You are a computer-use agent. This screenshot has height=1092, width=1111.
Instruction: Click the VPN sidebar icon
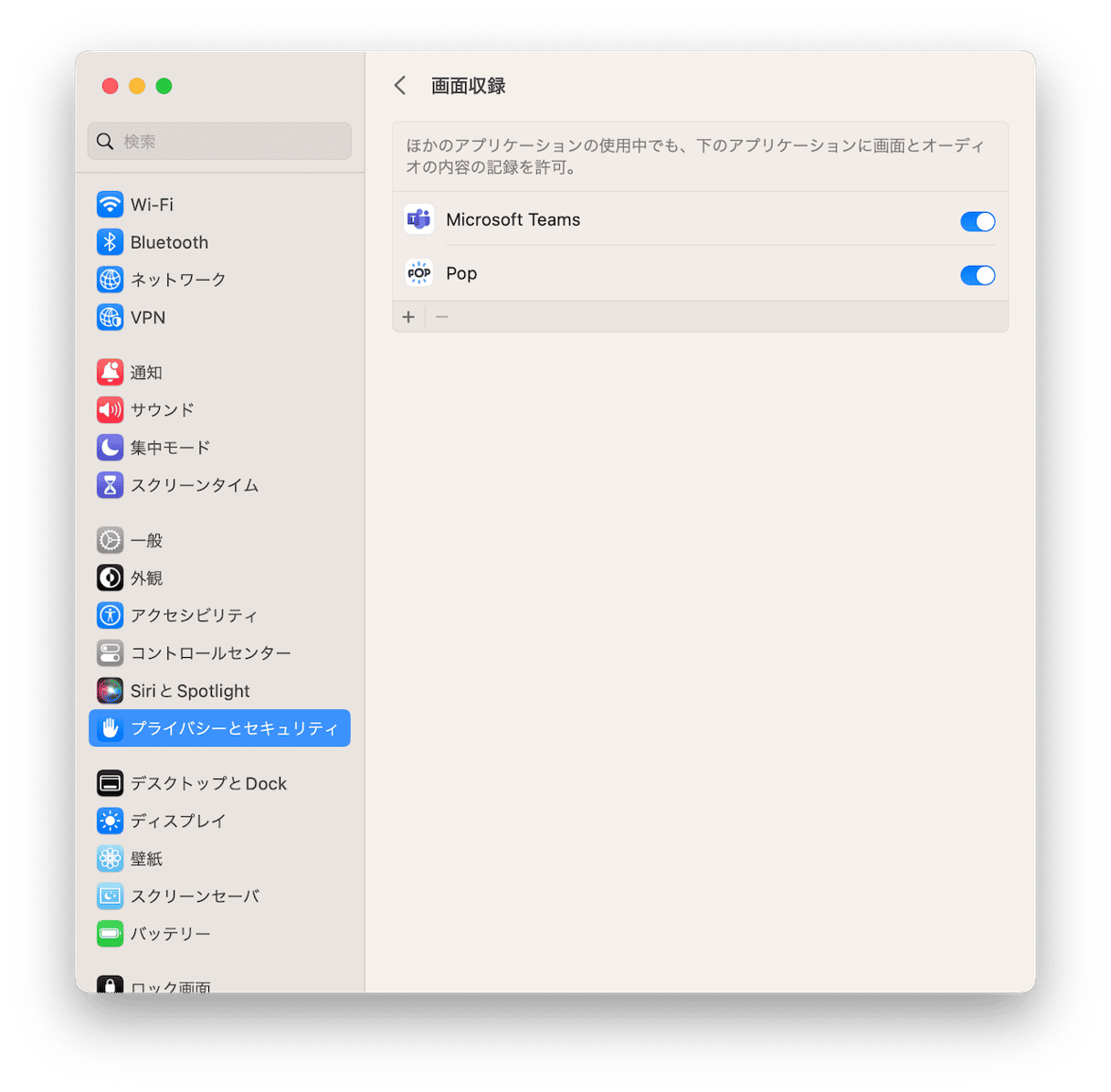(110, 317)
